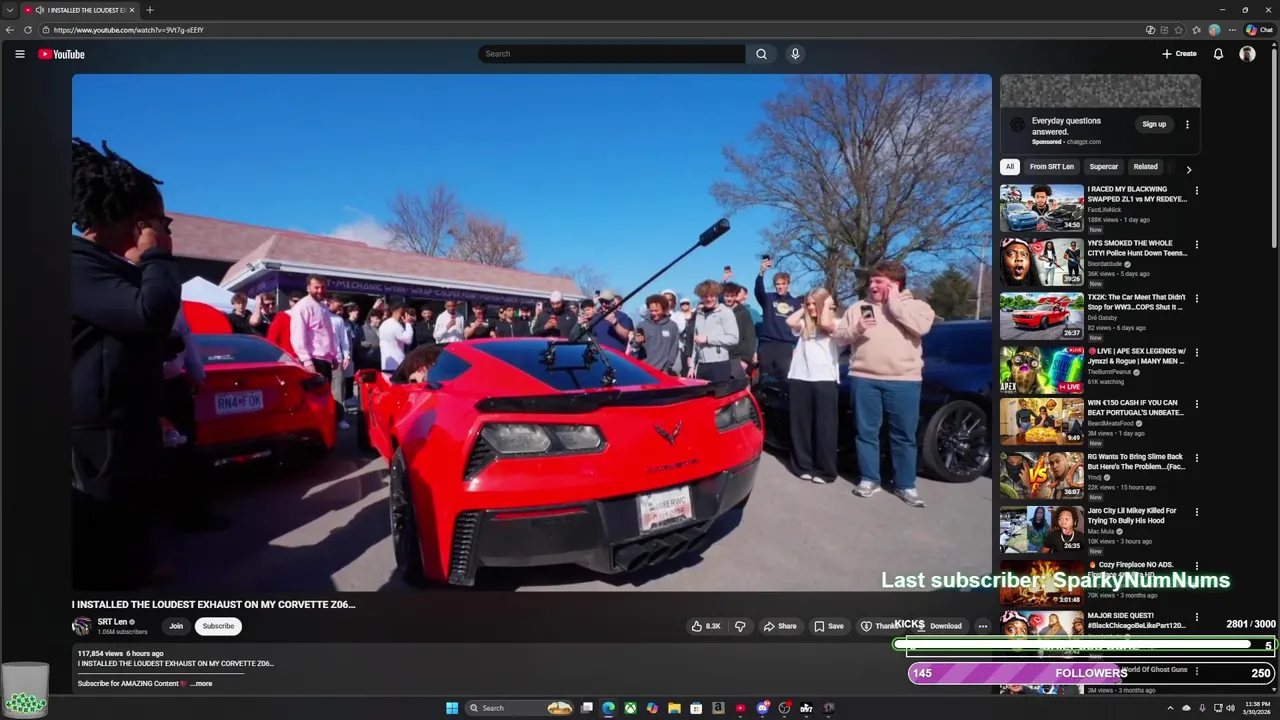Show more category chips with the right chevron

pyautogui.click(x=1188, y=169)
